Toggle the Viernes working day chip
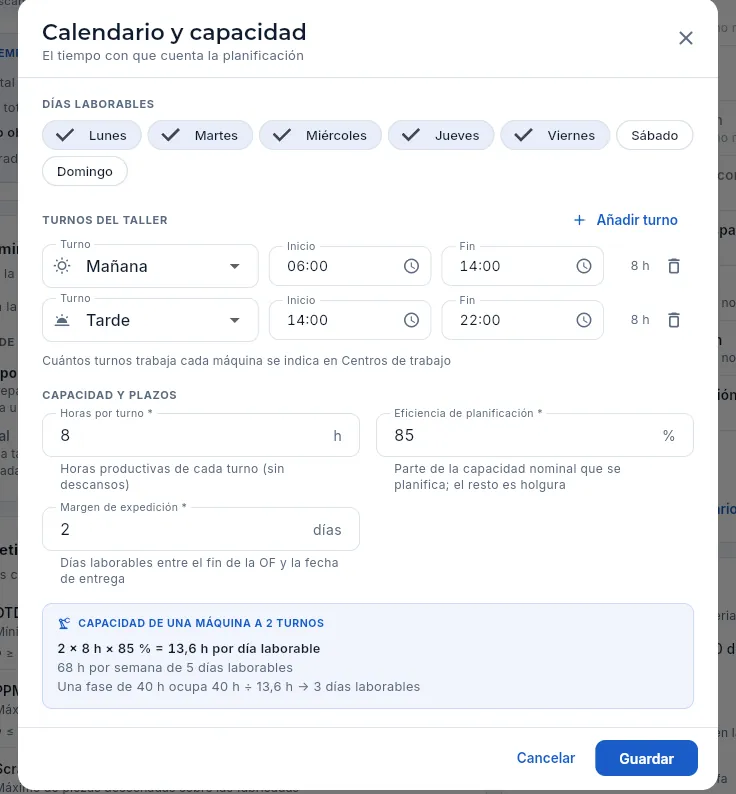Image resolution: width=736 pixels, height=794 pixels. [555, 135]
